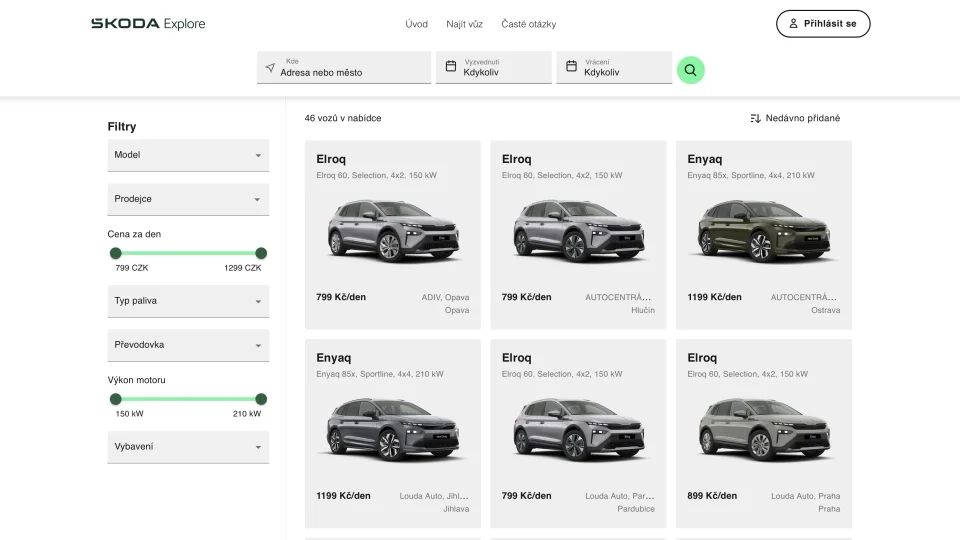The height and width of the screenshot is (540, 960).
Task: Click the calendar icon in Vrácení field
Action: (572, 67)
